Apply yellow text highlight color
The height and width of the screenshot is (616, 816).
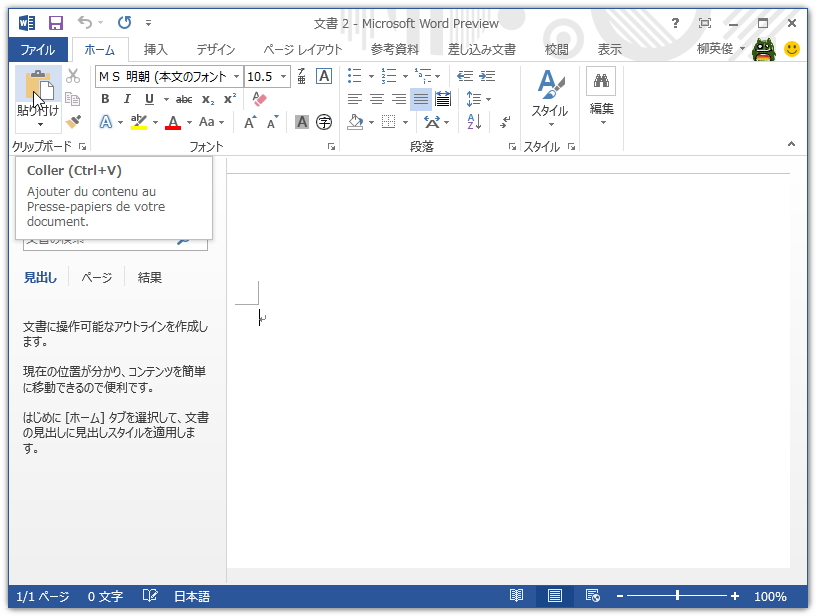tap(138, 122)
